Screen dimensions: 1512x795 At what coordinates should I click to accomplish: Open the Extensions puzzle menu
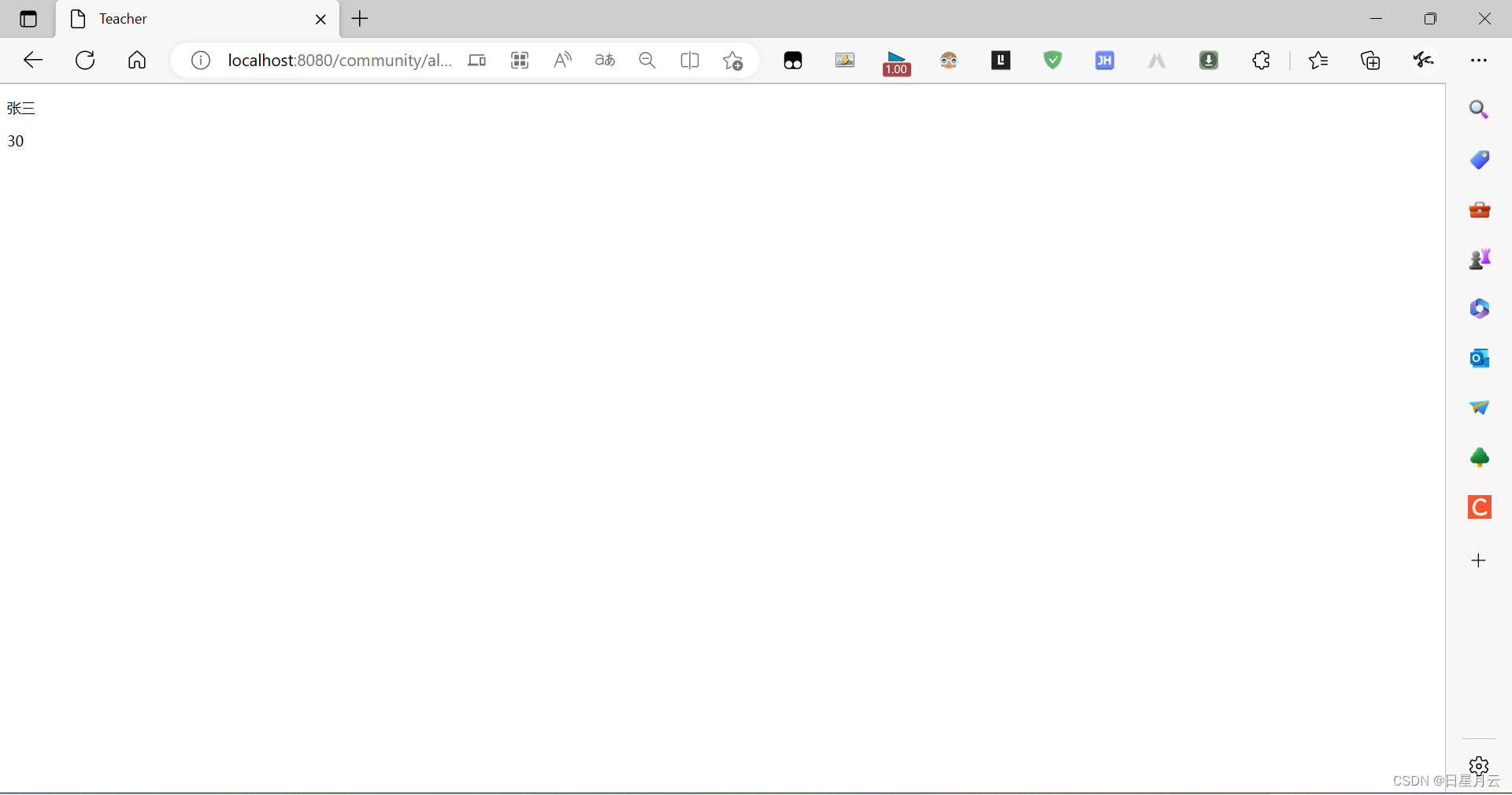coord(1261,61)
